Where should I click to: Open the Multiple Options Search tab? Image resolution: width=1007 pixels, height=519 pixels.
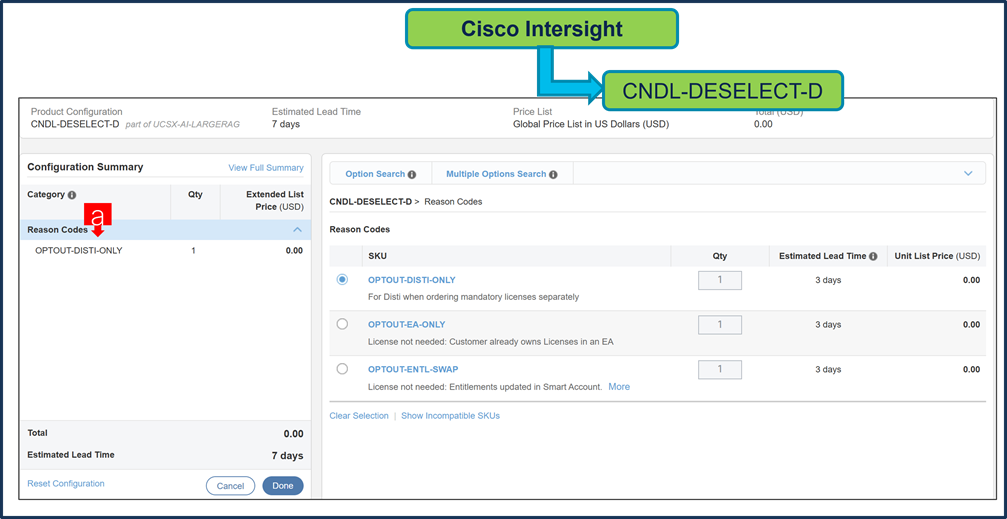[502, 174]
